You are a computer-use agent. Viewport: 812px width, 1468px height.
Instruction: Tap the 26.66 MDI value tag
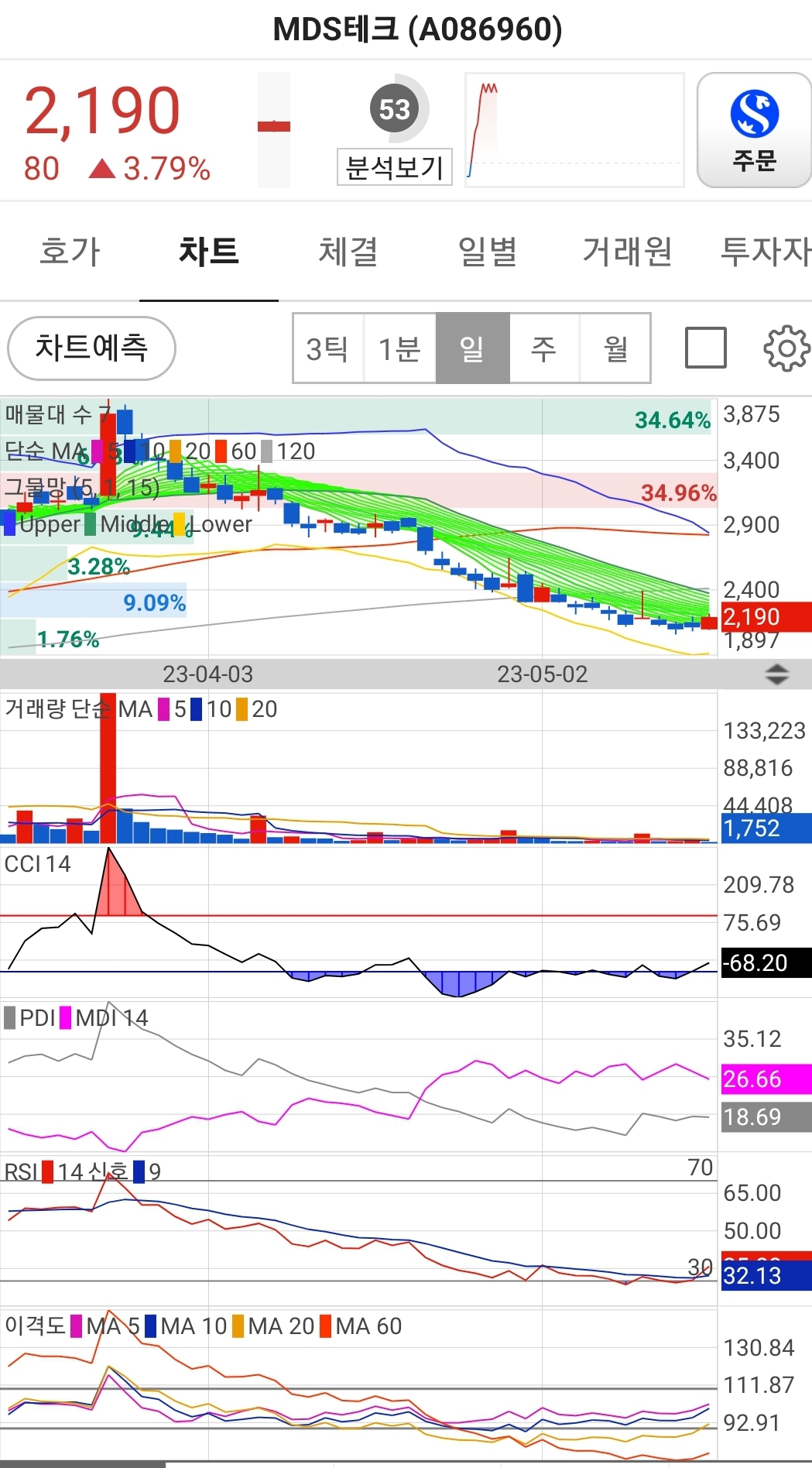(766, 1079)
